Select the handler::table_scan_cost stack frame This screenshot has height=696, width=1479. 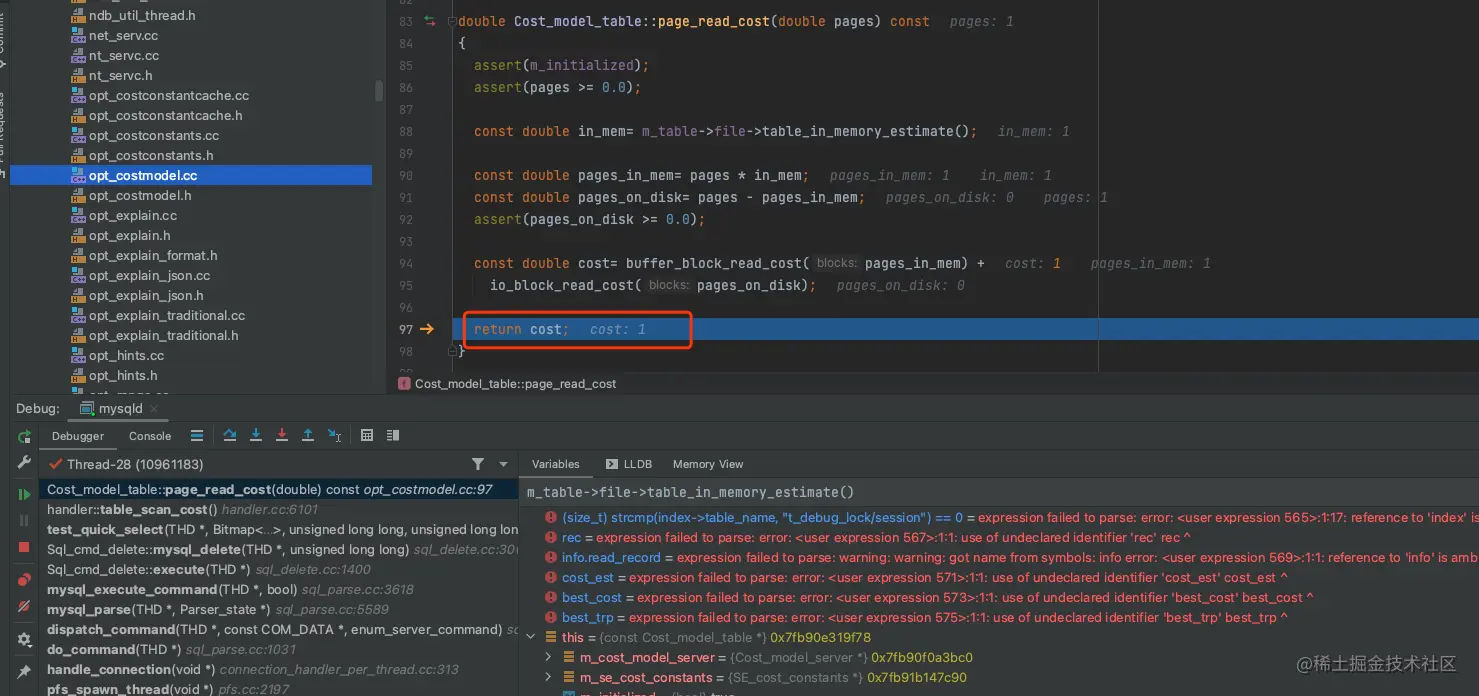pyautogui.click(x=279, y=510)
